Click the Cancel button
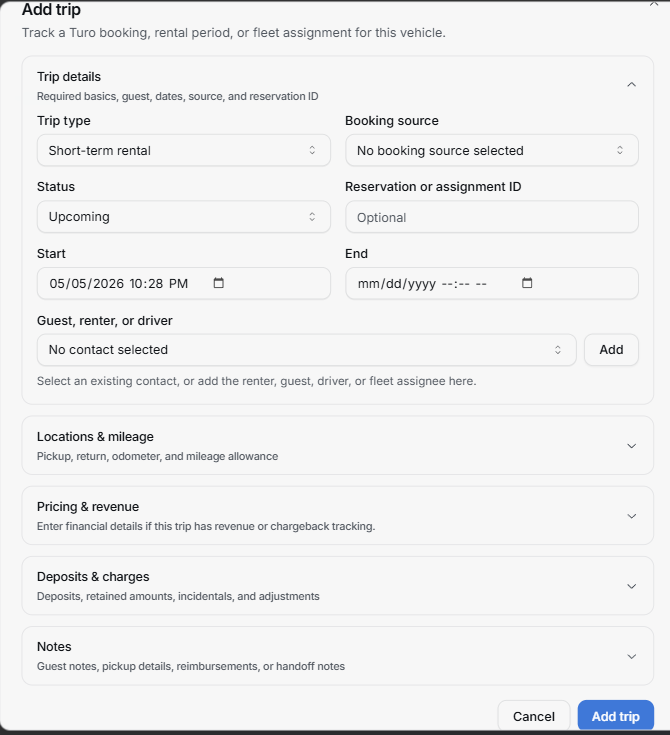The width and height of the screenshot is (670, 735). 534,716
